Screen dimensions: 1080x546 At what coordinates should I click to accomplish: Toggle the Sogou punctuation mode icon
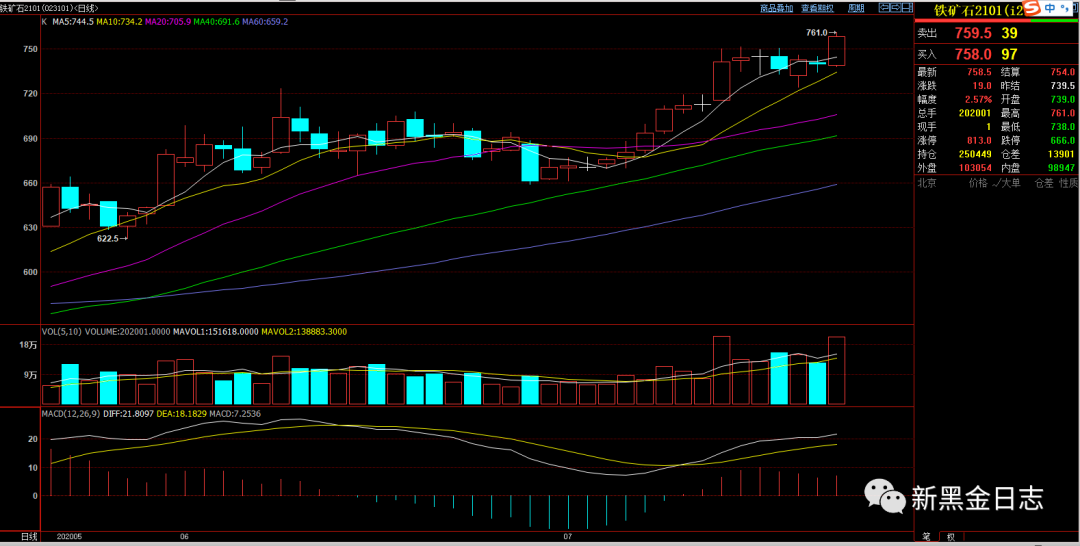point(1064,8)
